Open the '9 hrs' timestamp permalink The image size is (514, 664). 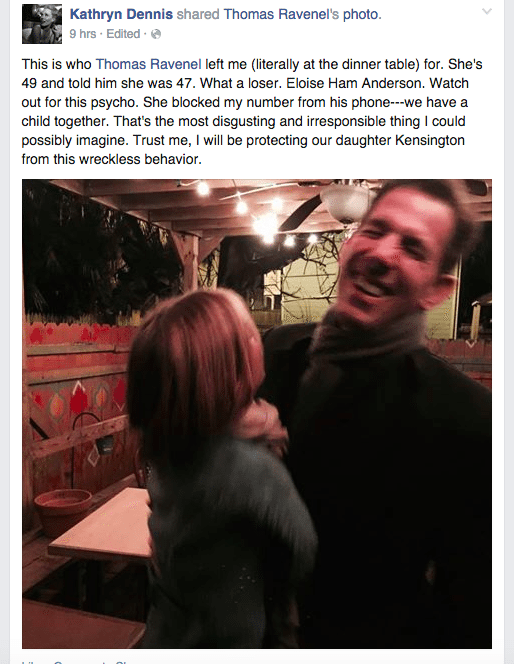point(83,33)
